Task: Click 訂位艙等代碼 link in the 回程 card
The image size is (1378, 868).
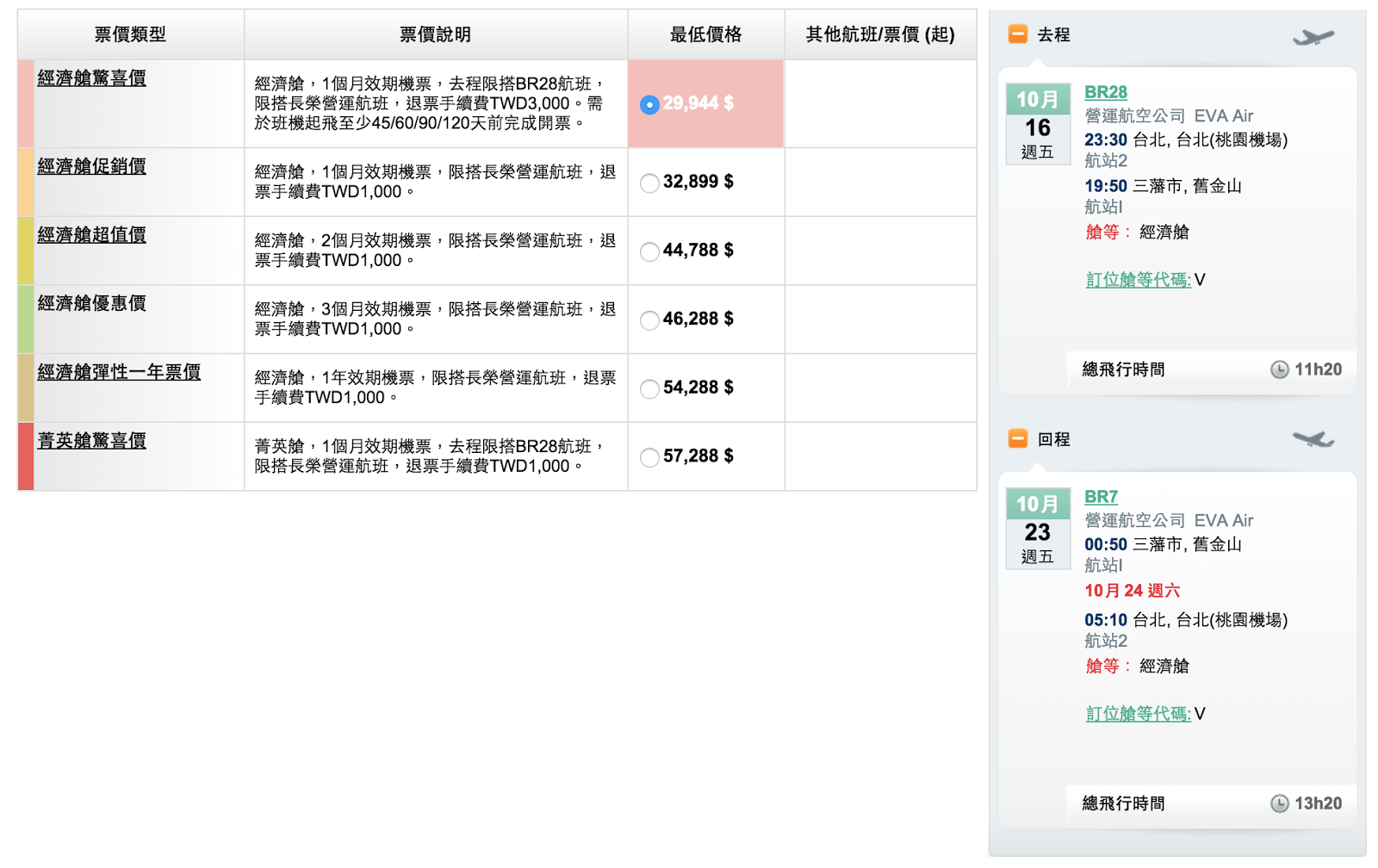Action: pyautogui.click(x=1137, y=713)
